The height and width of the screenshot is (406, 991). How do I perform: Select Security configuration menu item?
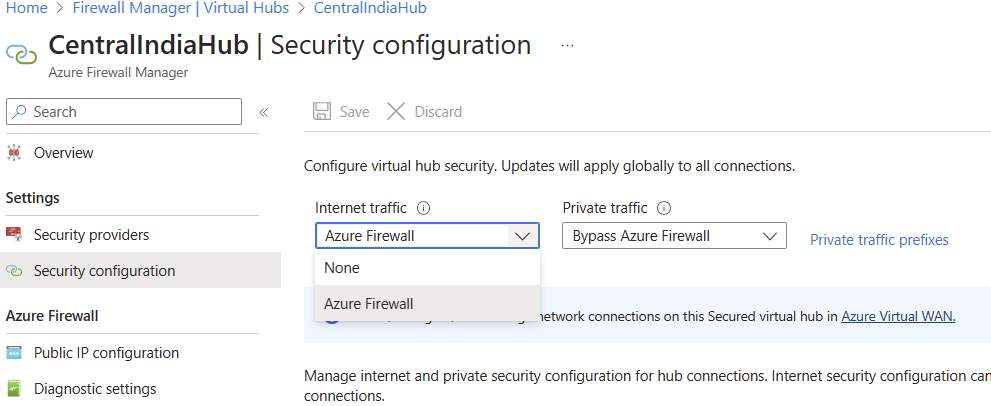[x=104, y=271]
